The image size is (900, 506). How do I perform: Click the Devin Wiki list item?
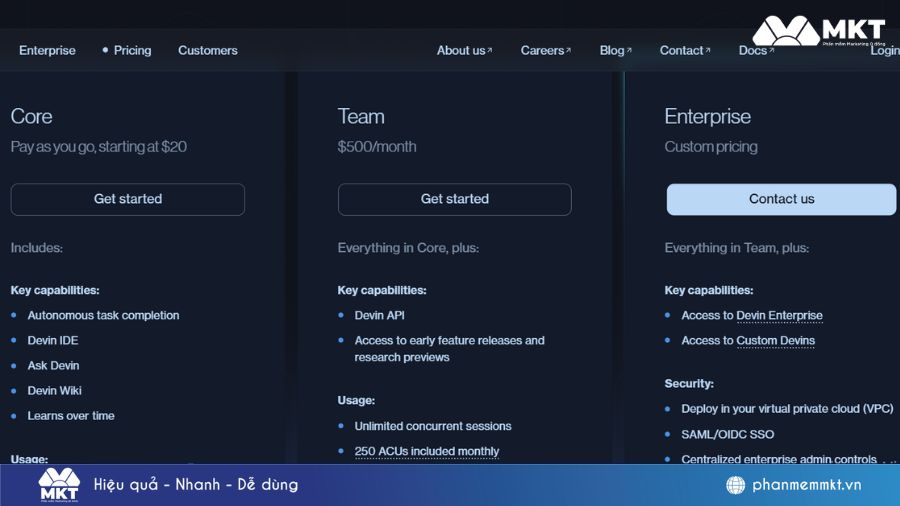tap(55, 391)
